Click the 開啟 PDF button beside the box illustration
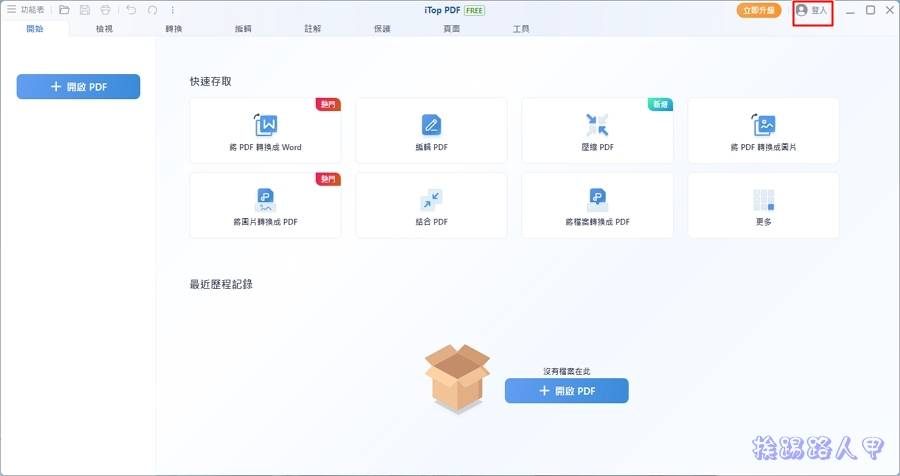 [x=567, y=391]
